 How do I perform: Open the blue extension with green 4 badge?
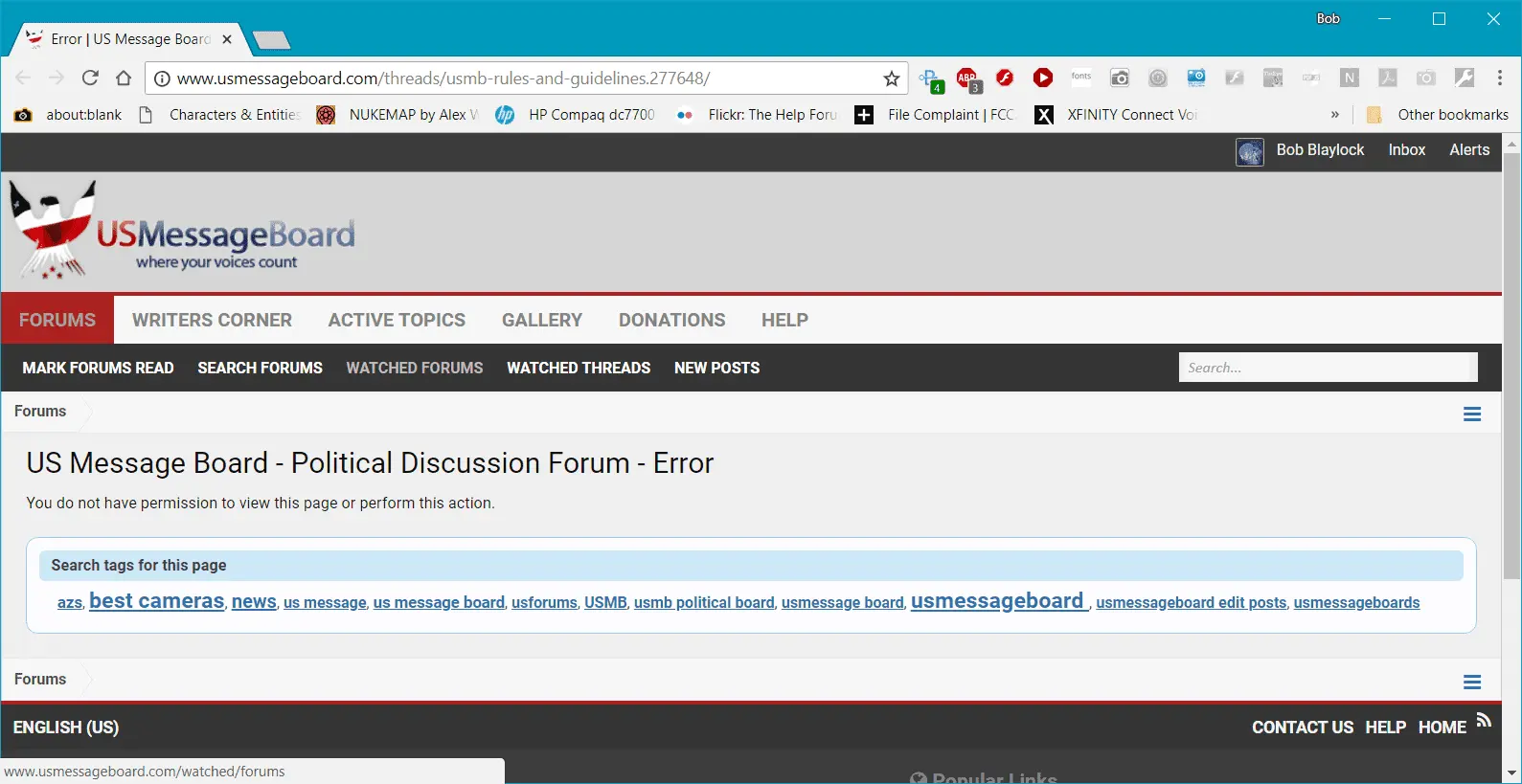click(x=930, y=79)
